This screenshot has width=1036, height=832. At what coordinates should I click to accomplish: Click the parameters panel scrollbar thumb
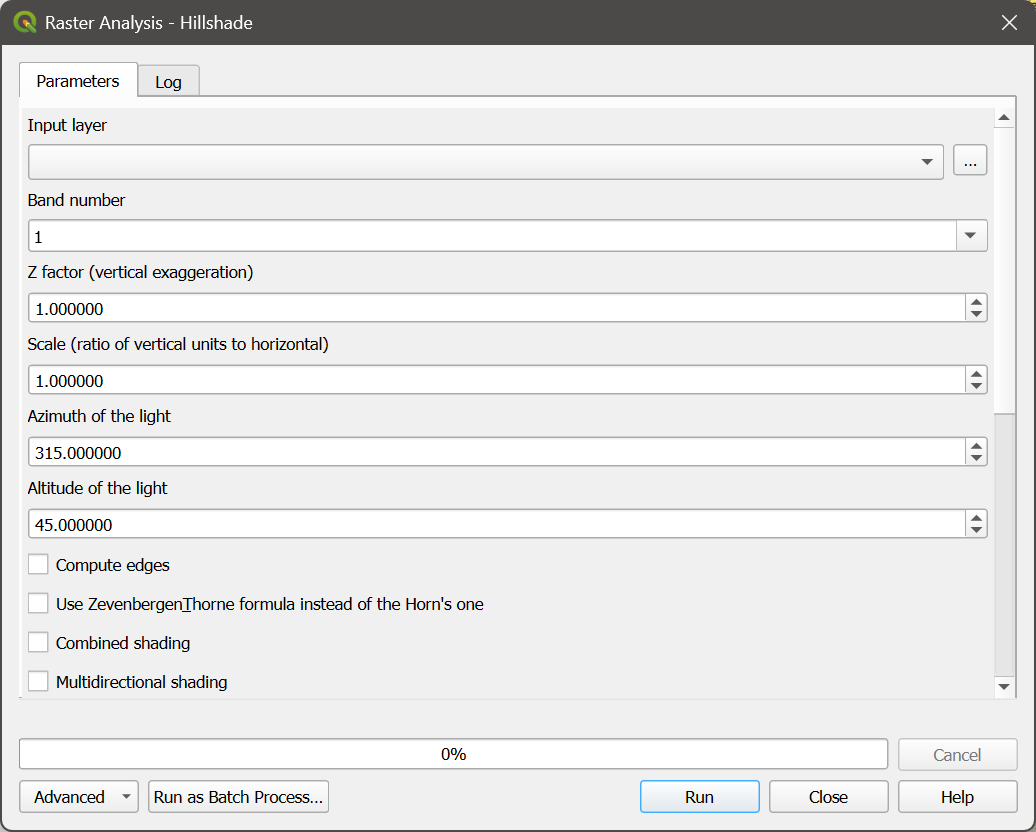coord(1004,271)
